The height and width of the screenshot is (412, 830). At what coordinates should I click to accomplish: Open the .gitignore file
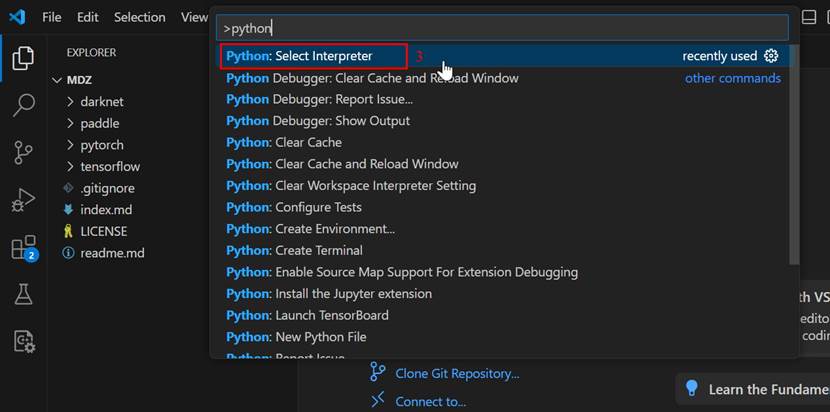[x=107, y=188]
